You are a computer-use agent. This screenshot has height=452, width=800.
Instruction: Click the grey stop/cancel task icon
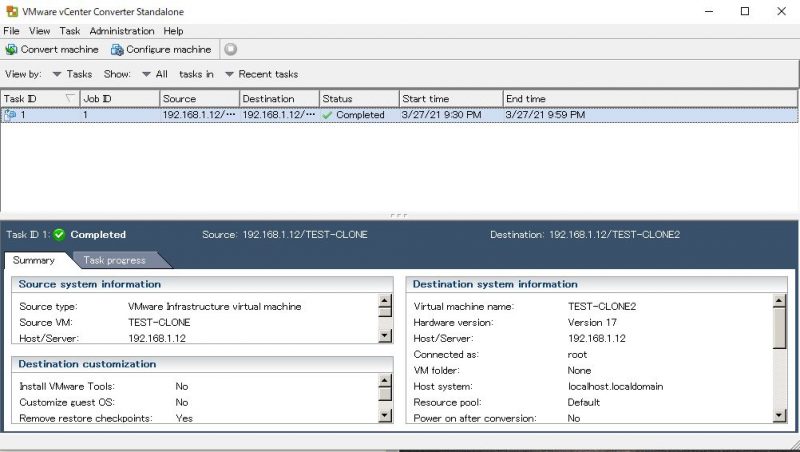231,49
